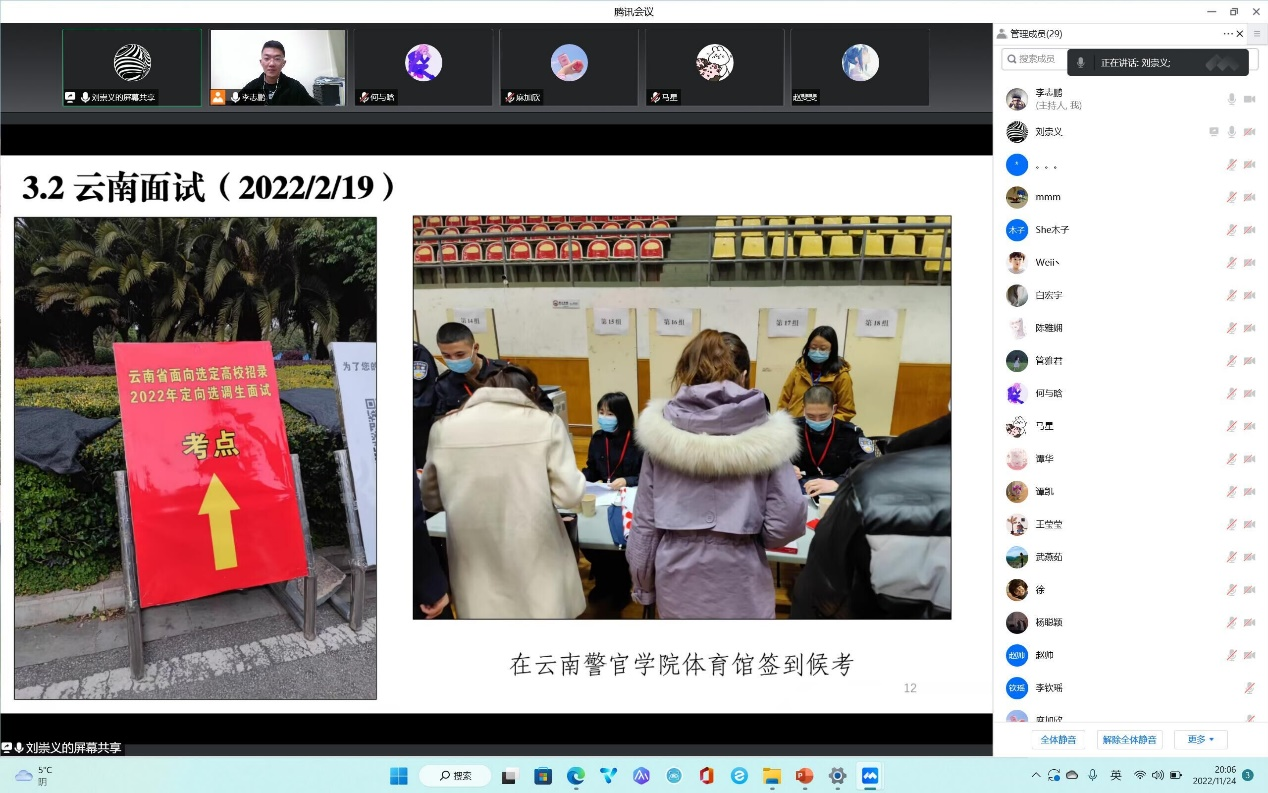Screen dimensions: 1268x793
Task: Toggle camera for member mmm
Action: pos(1249,198)
